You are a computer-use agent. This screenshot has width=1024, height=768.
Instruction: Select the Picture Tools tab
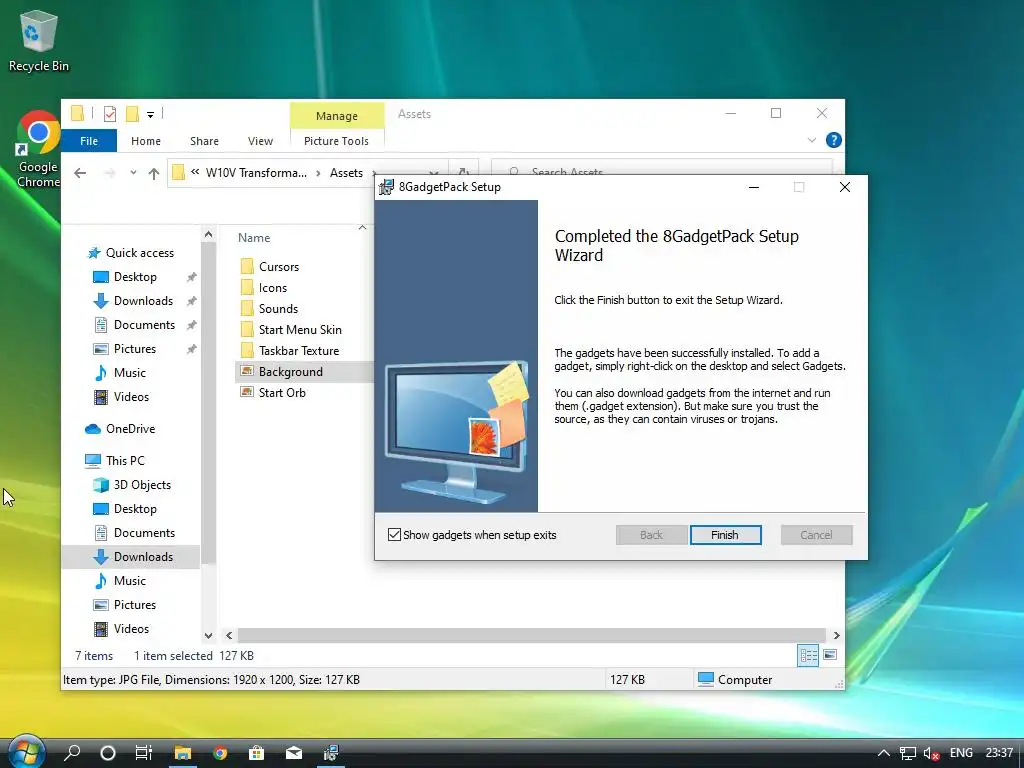tap(336, 141)
